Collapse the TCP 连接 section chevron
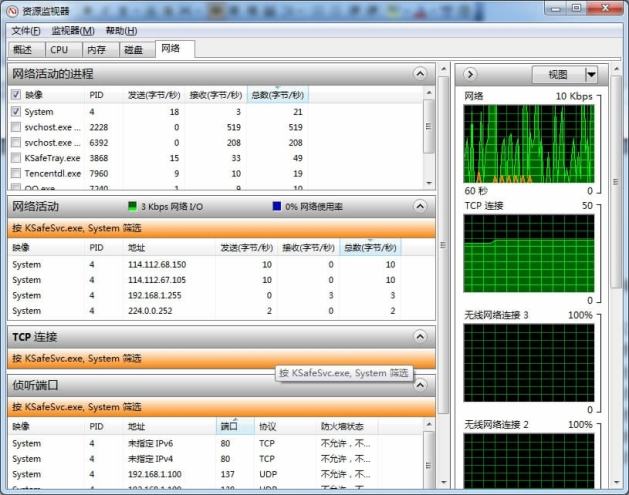The width and height of the screenshot is (629, 495). tap(420, 336)
